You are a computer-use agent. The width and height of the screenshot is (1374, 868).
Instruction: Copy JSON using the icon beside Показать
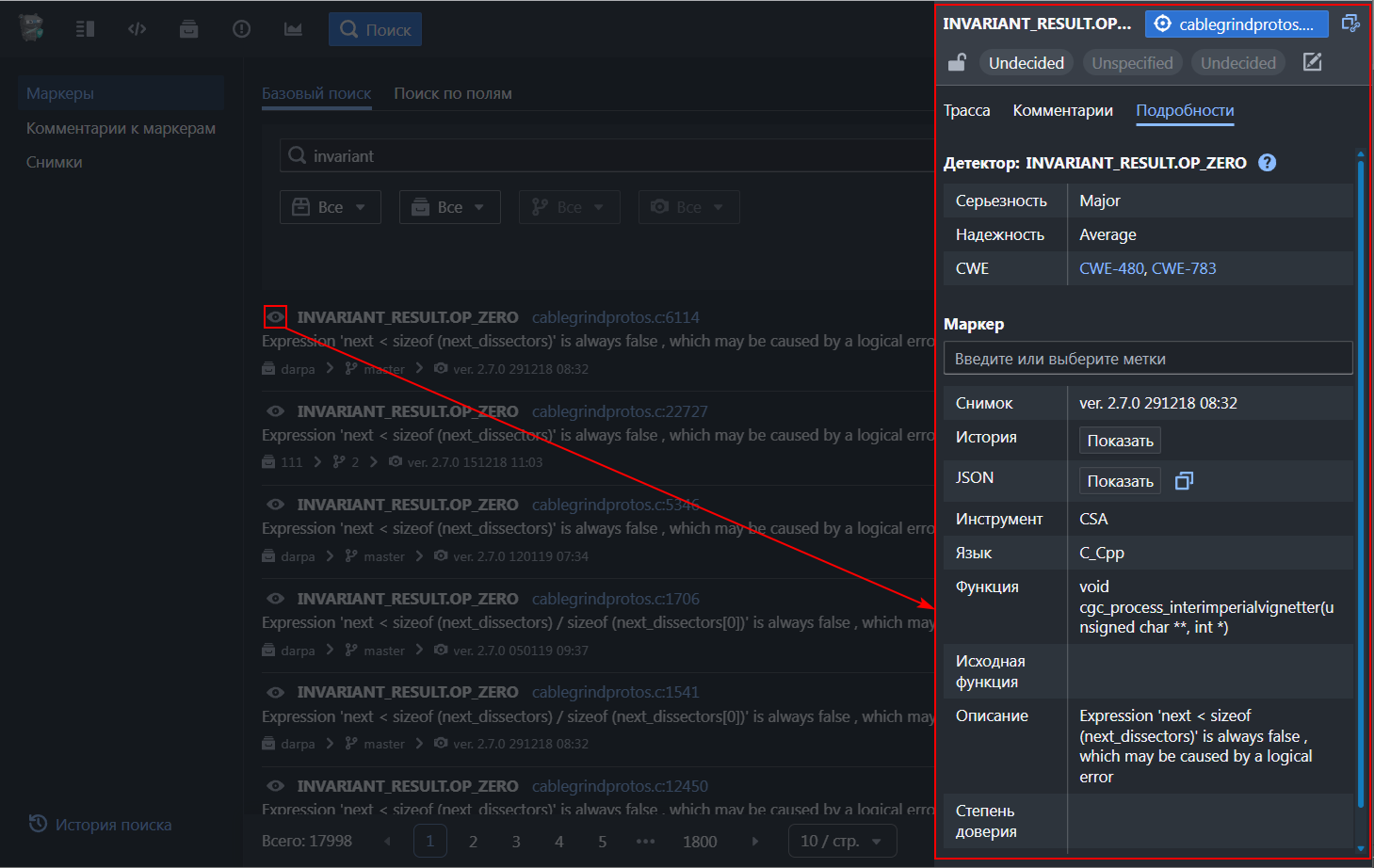point(1184,481)
